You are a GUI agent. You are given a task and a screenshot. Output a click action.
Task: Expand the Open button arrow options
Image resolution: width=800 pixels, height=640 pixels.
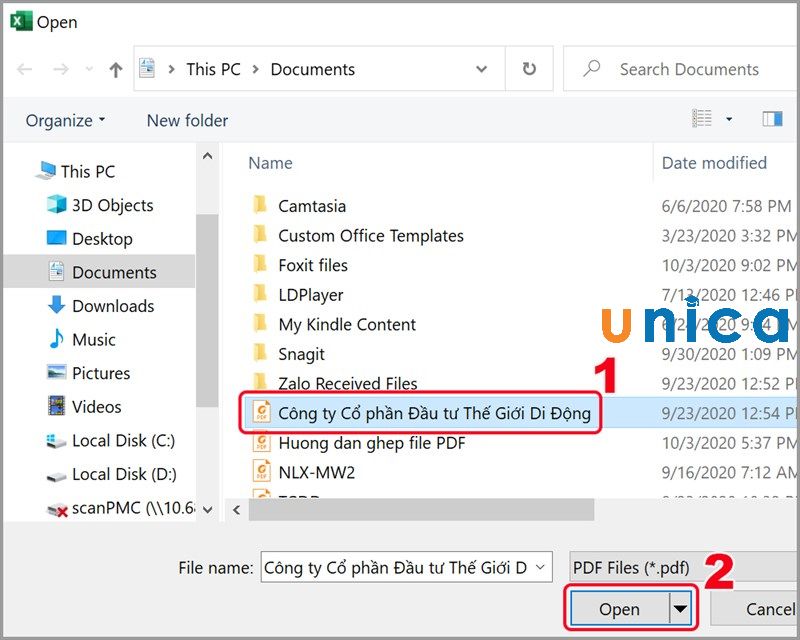pyautogui.click(x=681, y=609)
